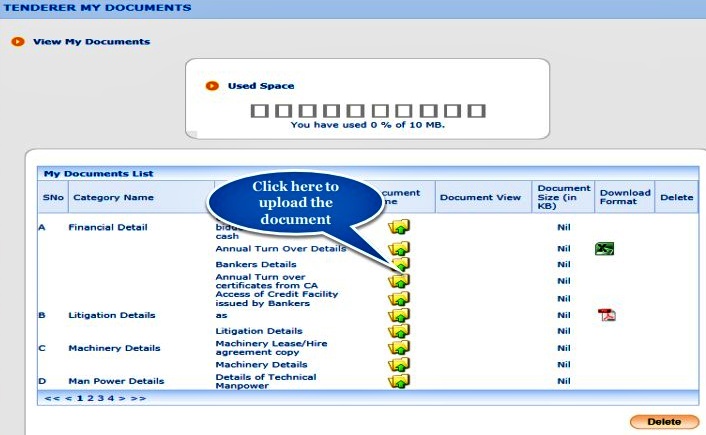Upload Access of Credit Facility document
This screenshot has height=435, width=706.
click(399, 299)
